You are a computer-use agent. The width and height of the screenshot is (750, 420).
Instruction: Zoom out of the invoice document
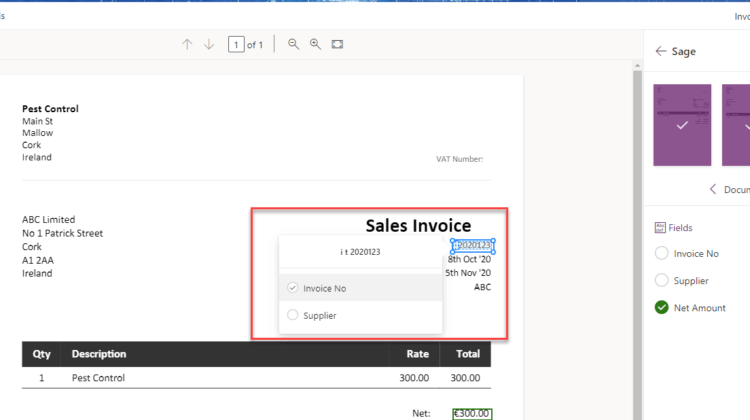click(x=294, y=45)
